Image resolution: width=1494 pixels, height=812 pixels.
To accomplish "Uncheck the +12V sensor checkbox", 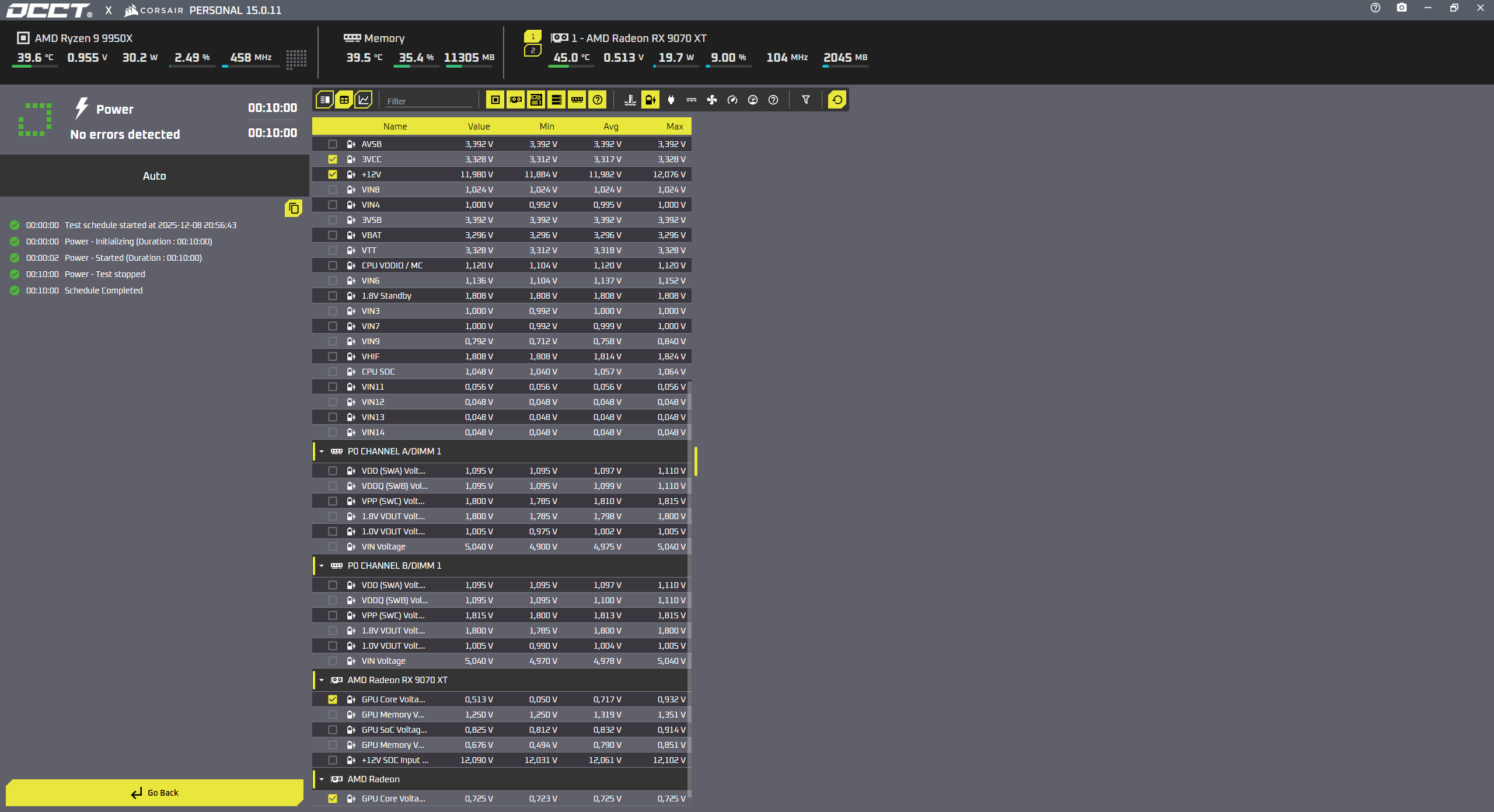I will 333,174.
